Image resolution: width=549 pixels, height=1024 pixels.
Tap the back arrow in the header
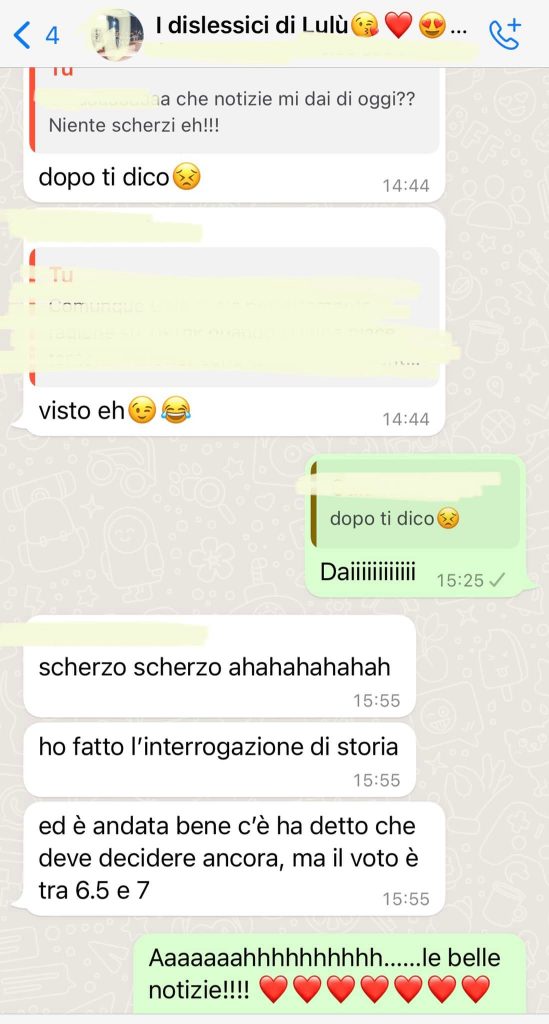(x=22, y=35)
